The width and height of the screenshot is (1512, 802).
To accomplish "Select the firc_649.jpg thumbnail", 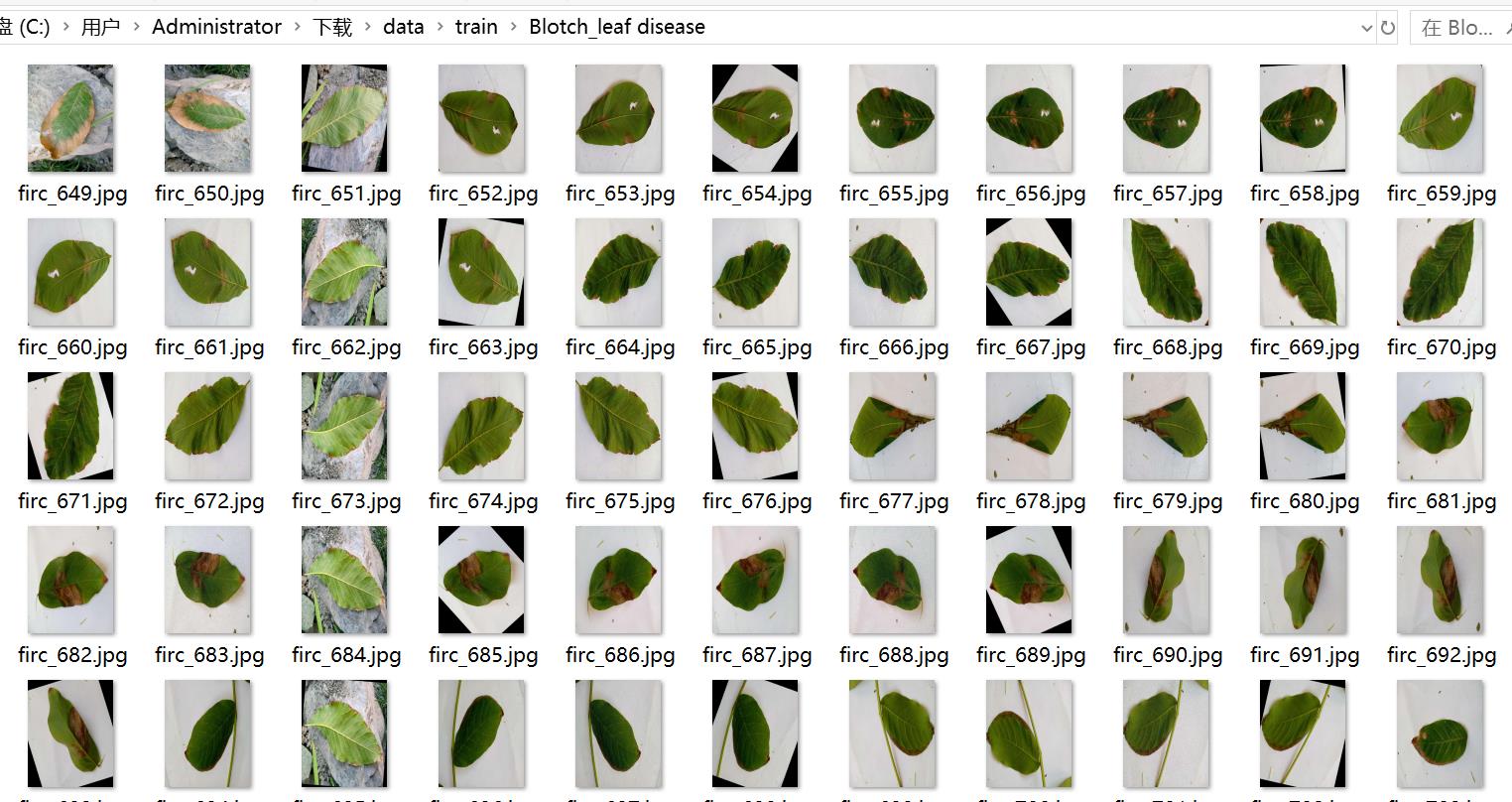I will click(70, 118).
